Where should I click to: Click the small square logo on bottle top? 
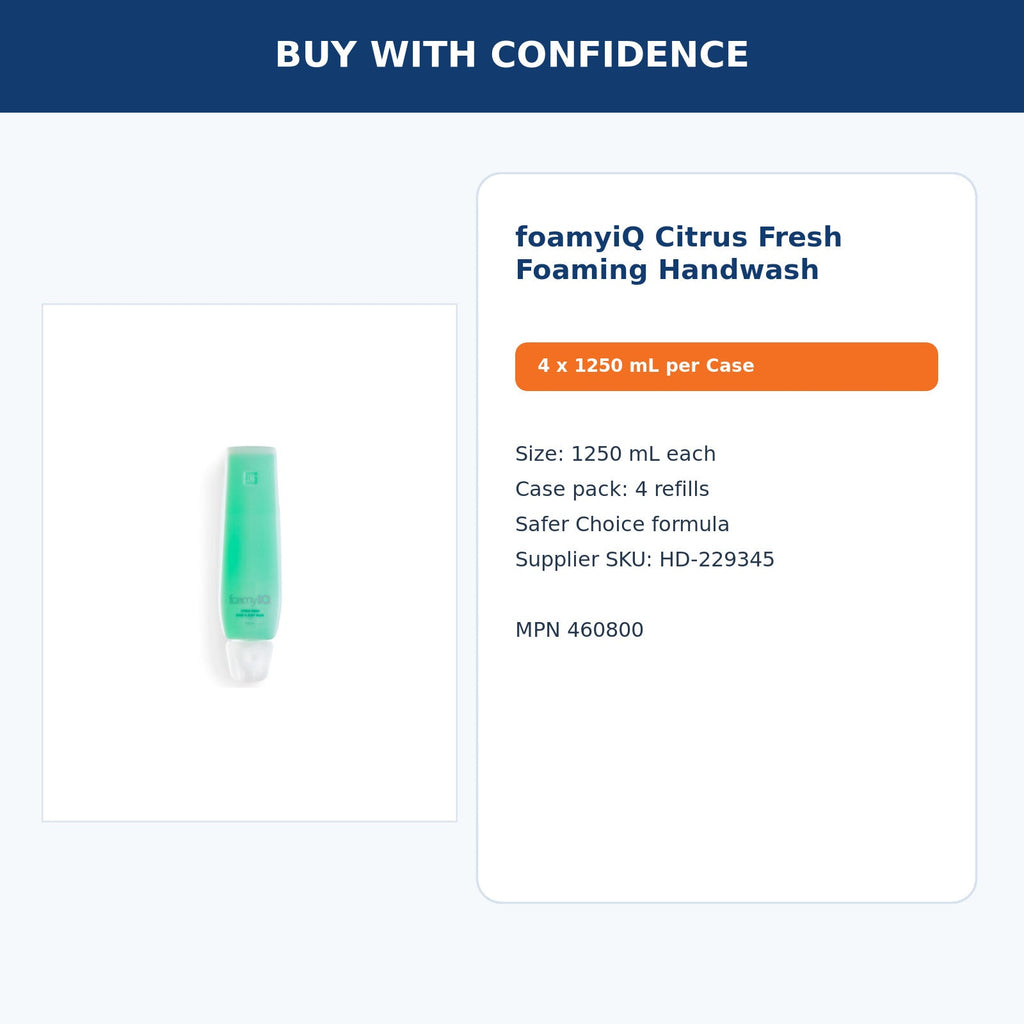click(251, 478)
